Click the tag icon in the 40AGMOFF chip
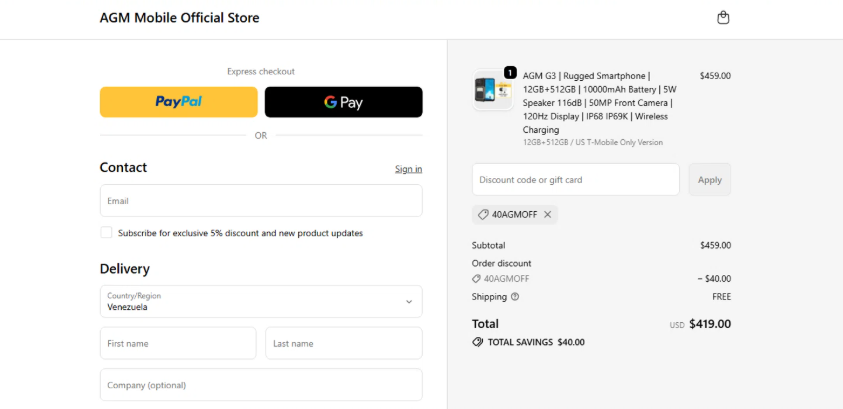The width and height of the screenshot is (843, 409). tap(483, 214)
